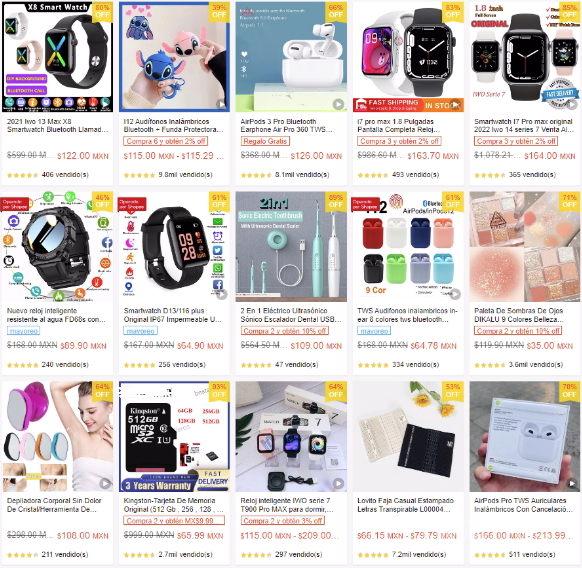Click the star rating of Smartwatch I7 Pro max

[490, 175]
